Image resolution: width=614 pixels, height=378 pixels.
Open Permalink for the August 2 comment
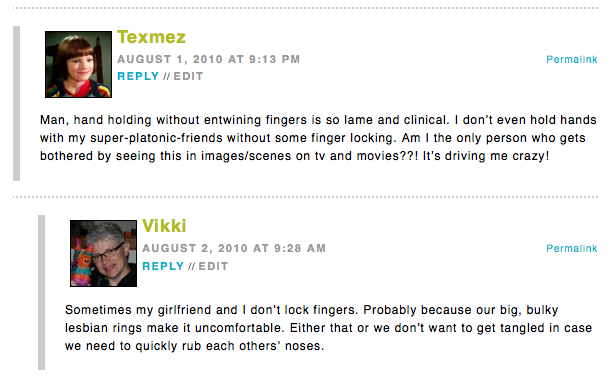click(572, 248)
